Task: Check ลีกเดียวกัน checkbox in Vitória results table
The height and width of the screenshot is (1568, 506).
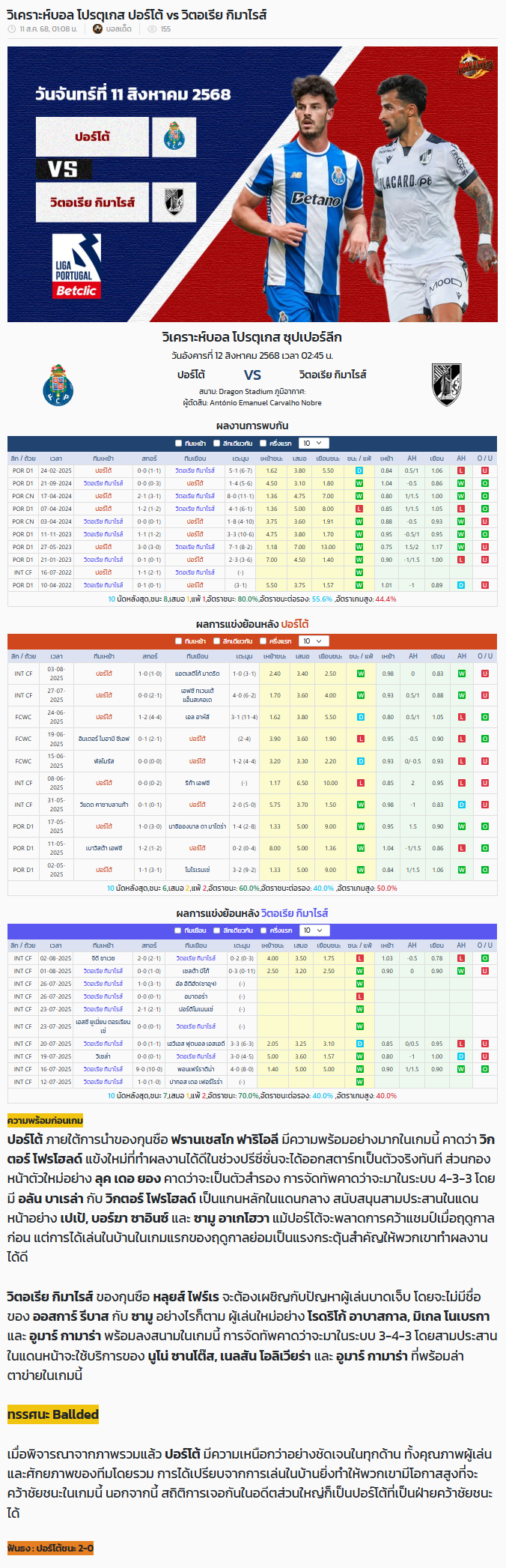Action: tap(216, 930)
